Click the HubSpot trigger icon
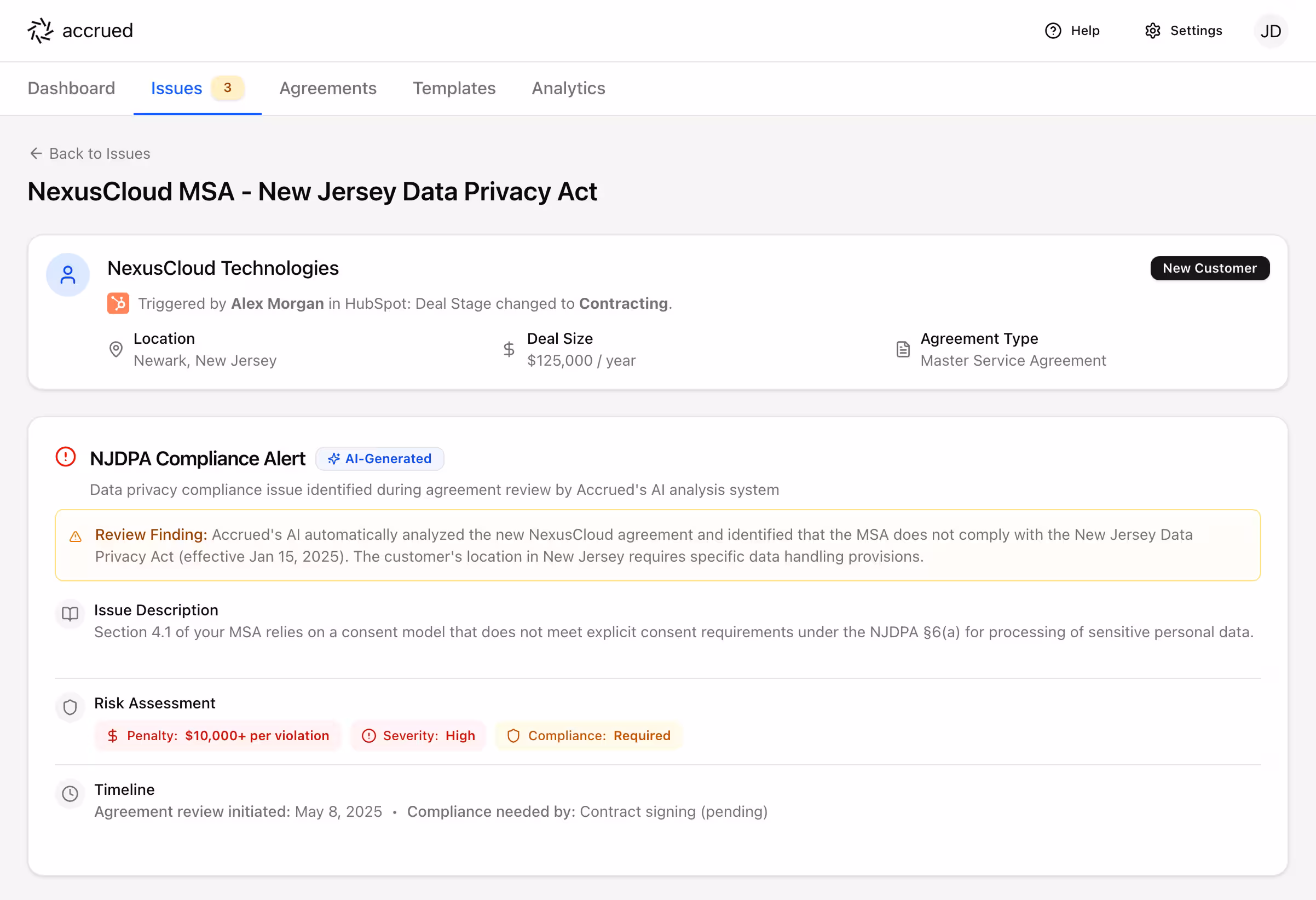Viewport: 1316px width, 900px height. (x=118, y=304)
